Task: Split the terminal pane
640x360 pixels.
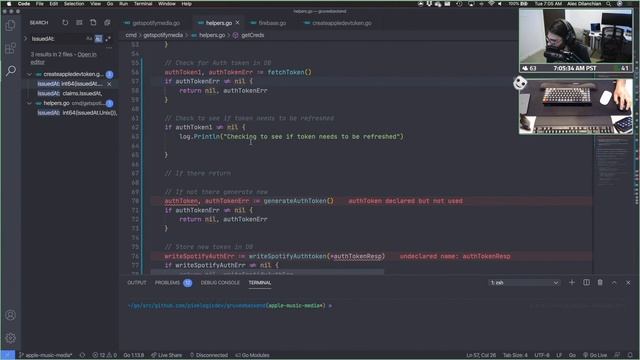Action: [x=586, y=282]
